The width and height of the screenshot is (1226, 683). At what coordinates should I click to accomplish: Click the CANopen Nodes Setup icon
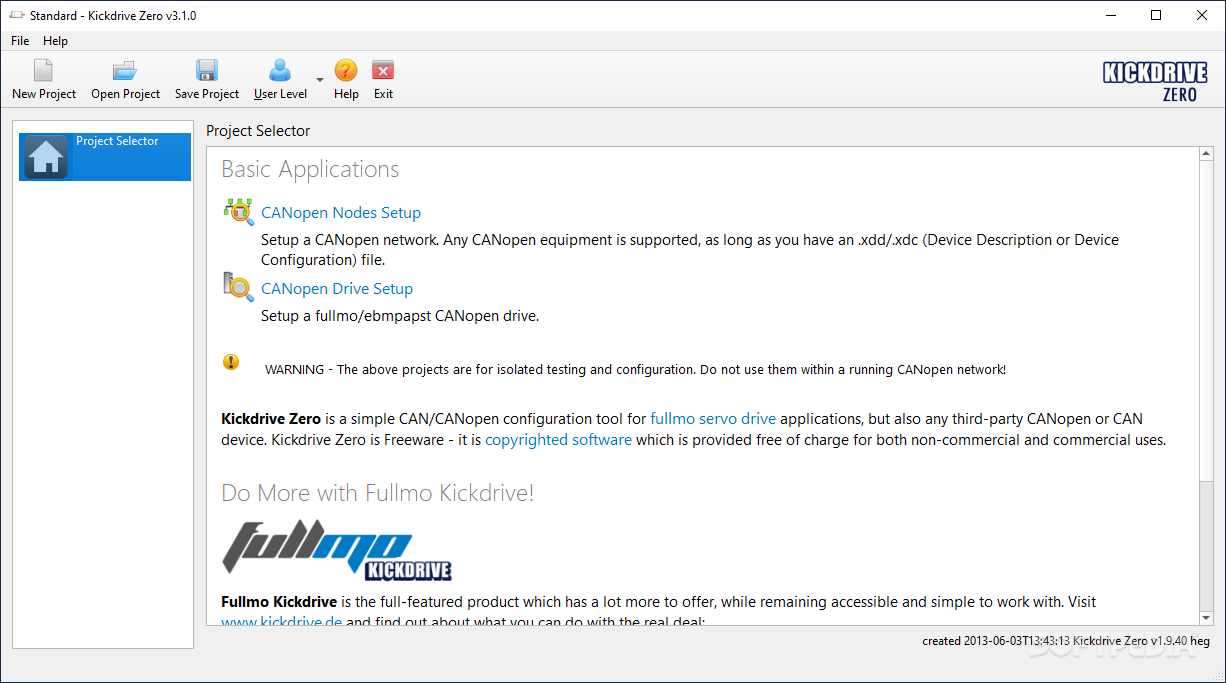pyautogui.click(x=238, y=211)
